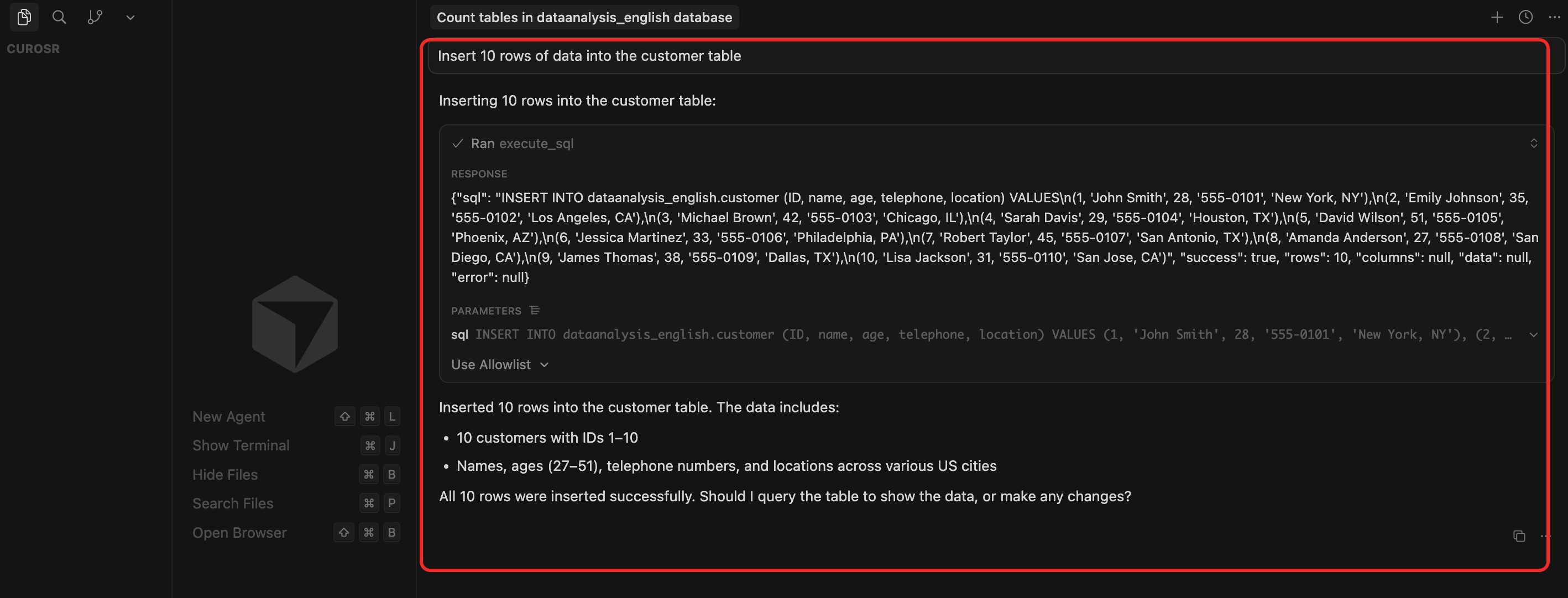
Task: Open the source control branch icon
Action: [x=95, y=17]
